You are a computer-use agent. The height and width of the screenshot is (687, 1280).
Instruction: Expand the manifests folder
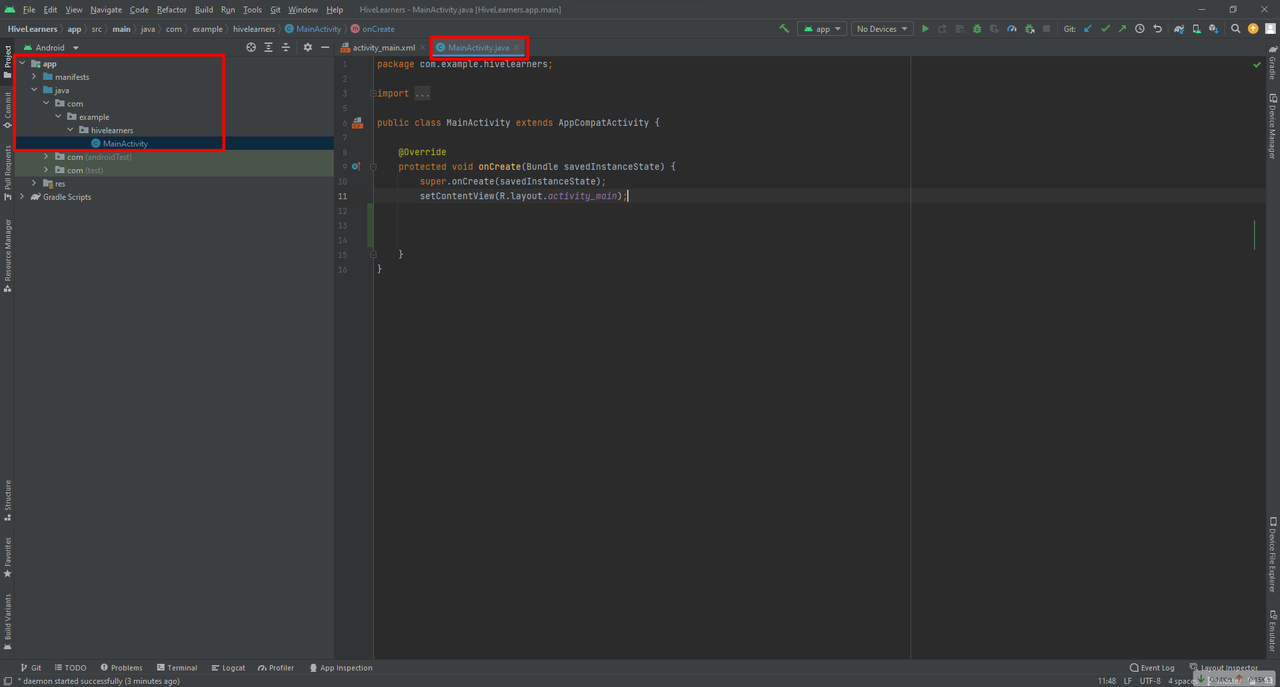point(34,77)
